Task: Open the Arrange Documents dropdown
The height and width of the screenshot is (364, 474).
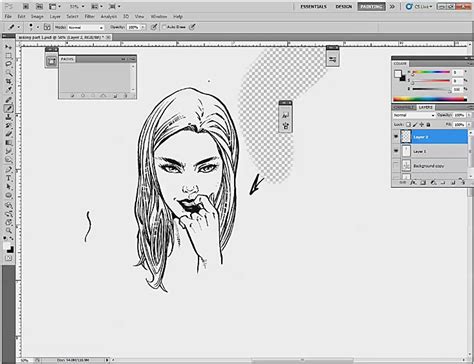Action: coord(96,6)
